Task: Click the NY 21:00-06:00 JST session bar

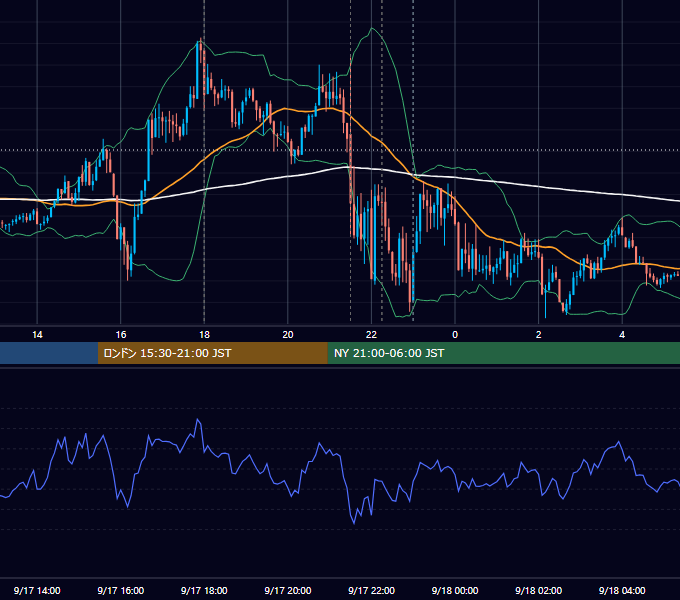Action: tap(503, 353)
